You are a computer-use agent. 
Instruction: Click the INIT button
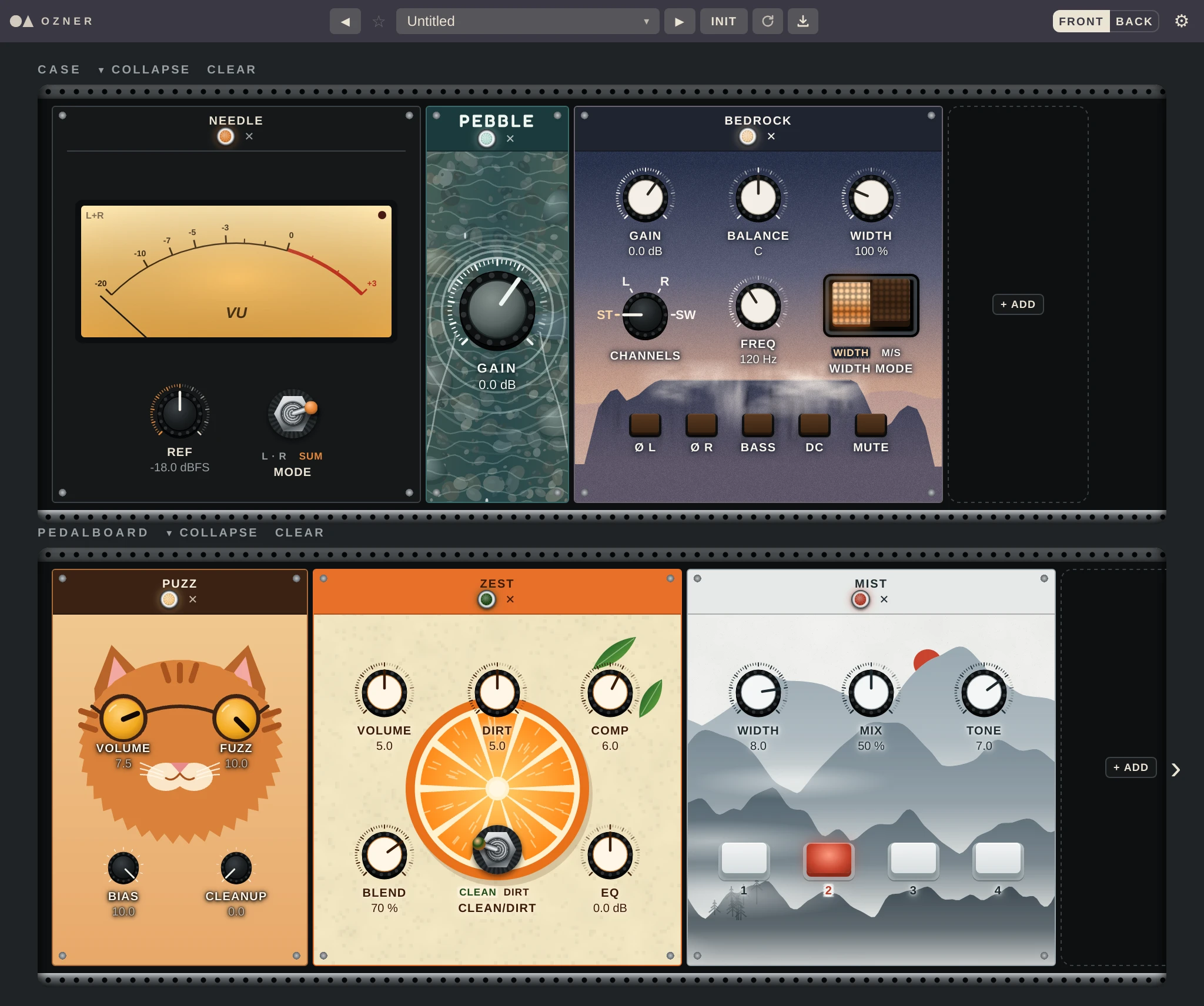coord(724,21)
